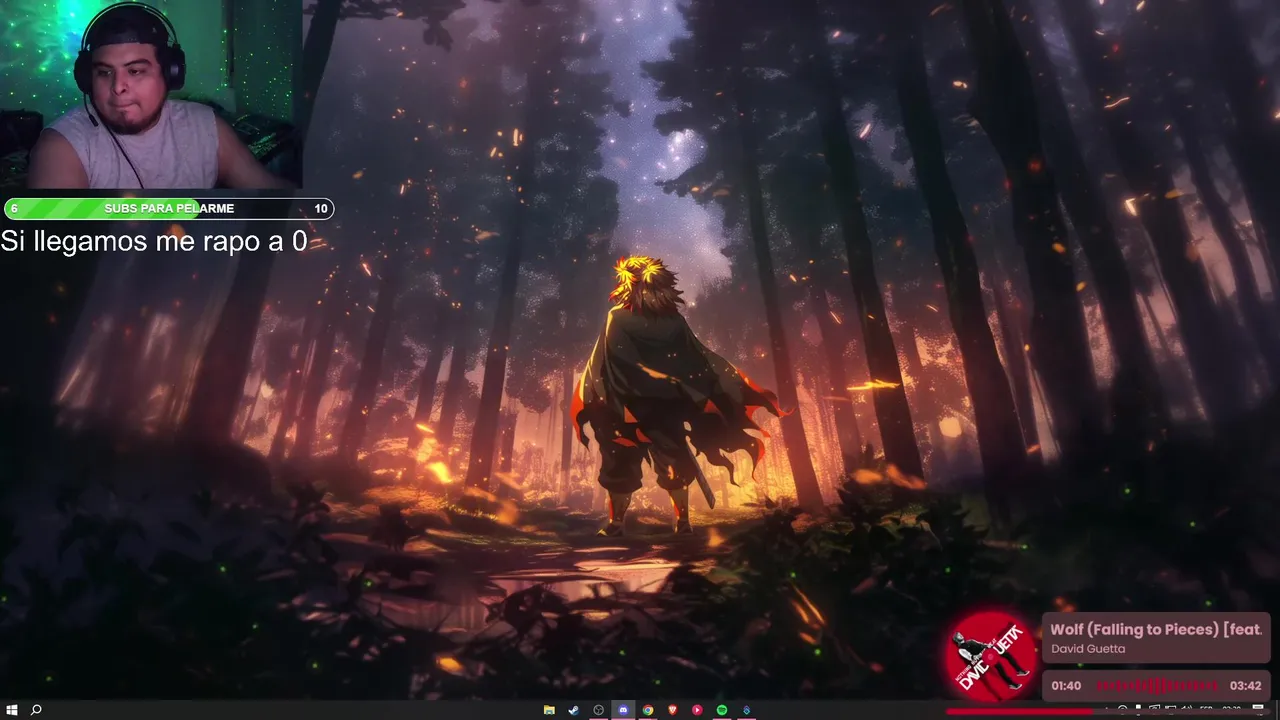The image size is (1280, 720).
Task: Switch to Discord in the taskbar
Action: (x=623, y=710)
